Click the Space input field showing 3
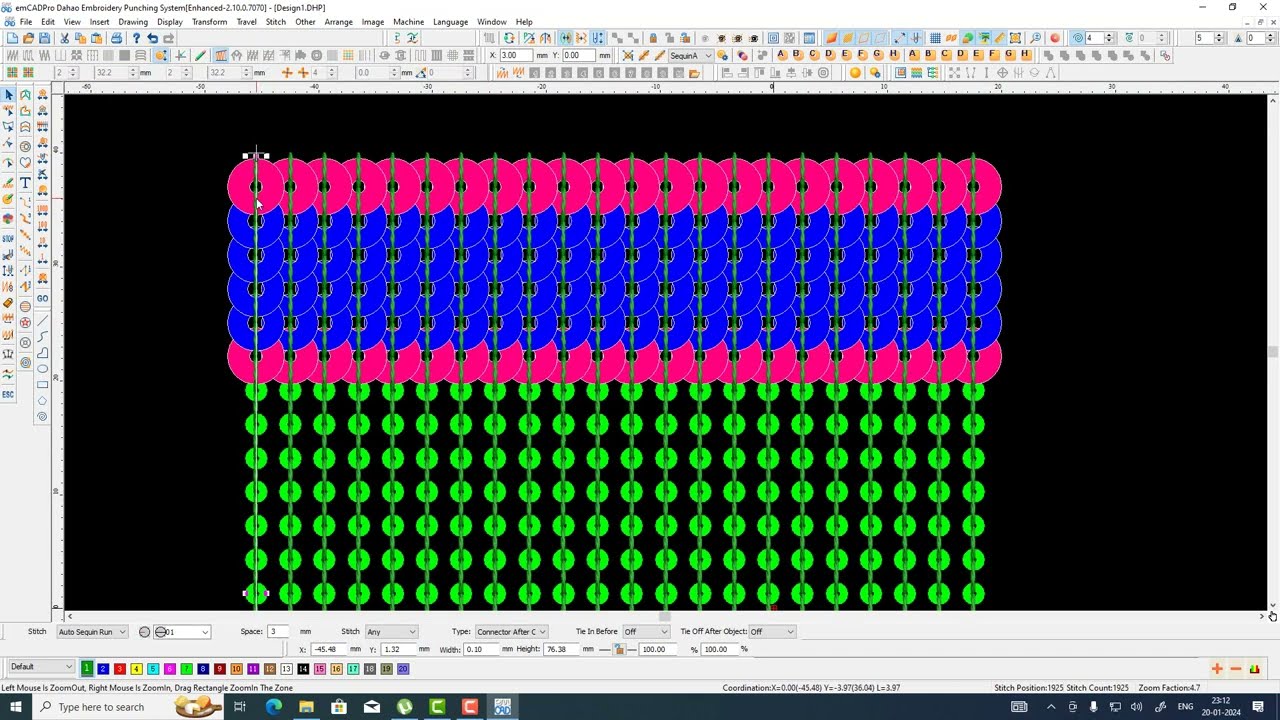The height and width of the screenshot is (720, 1280). coord(277,632)
